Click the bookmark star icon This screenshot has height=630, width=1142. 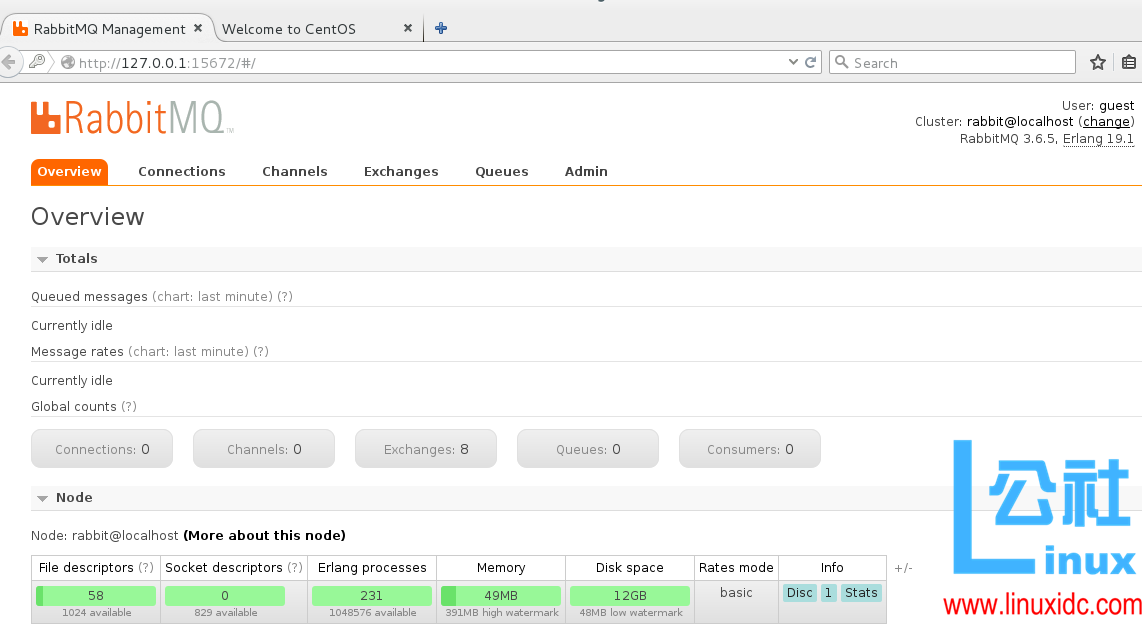[x=1097, y=61]
